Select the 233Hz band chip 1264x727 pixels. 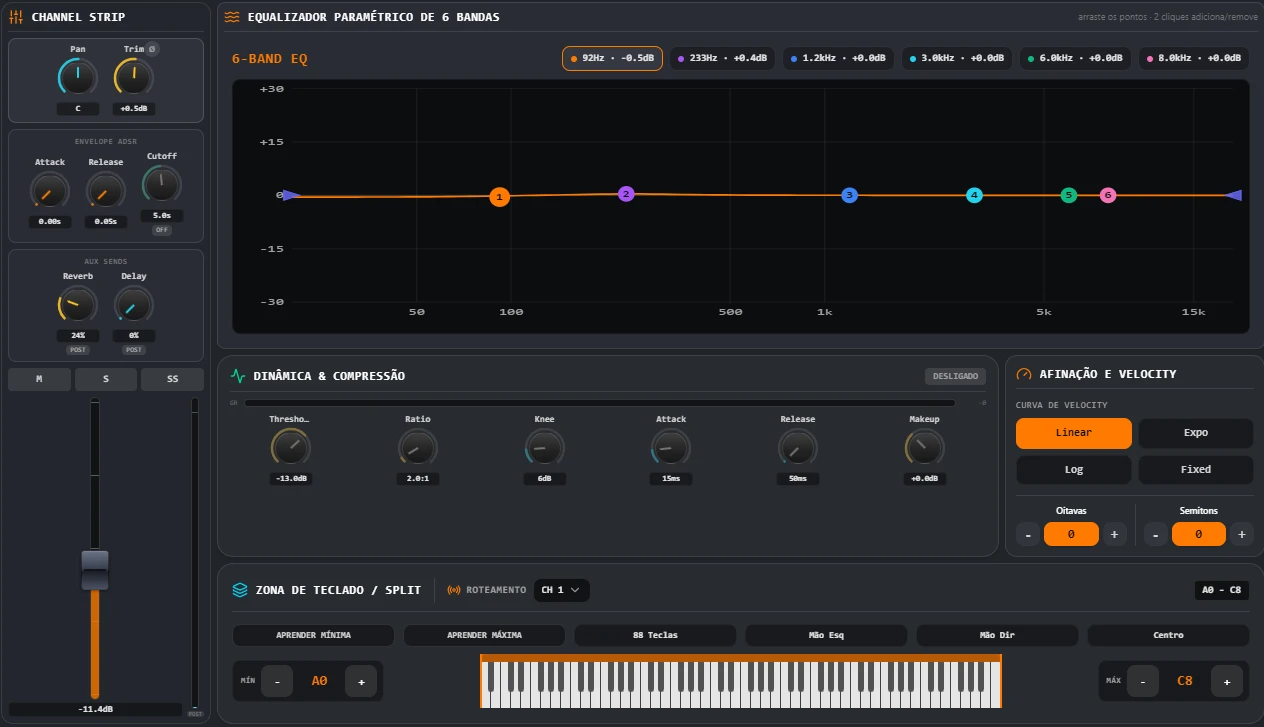click(722, 58)
